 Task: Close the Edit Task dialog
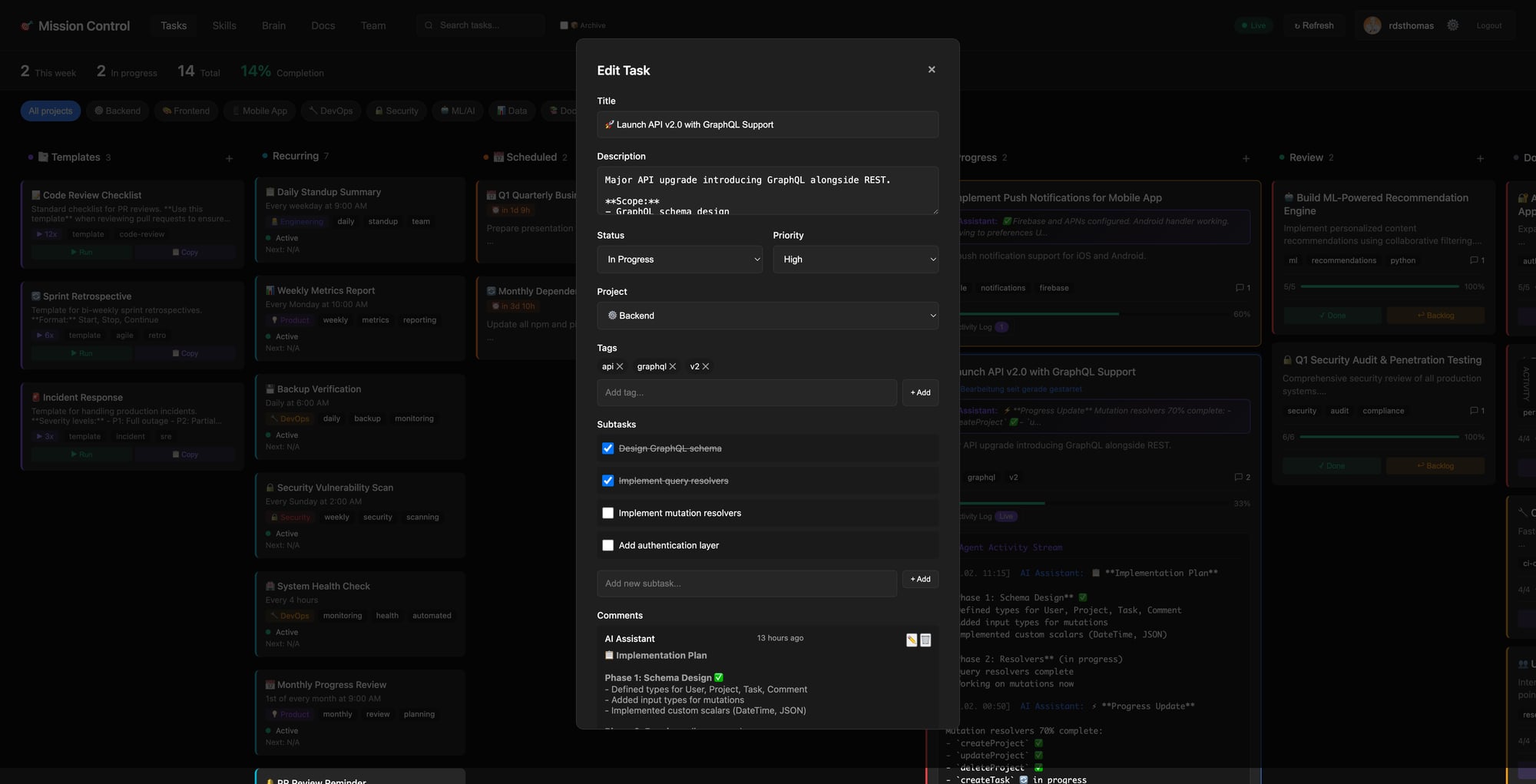point(932,70)
